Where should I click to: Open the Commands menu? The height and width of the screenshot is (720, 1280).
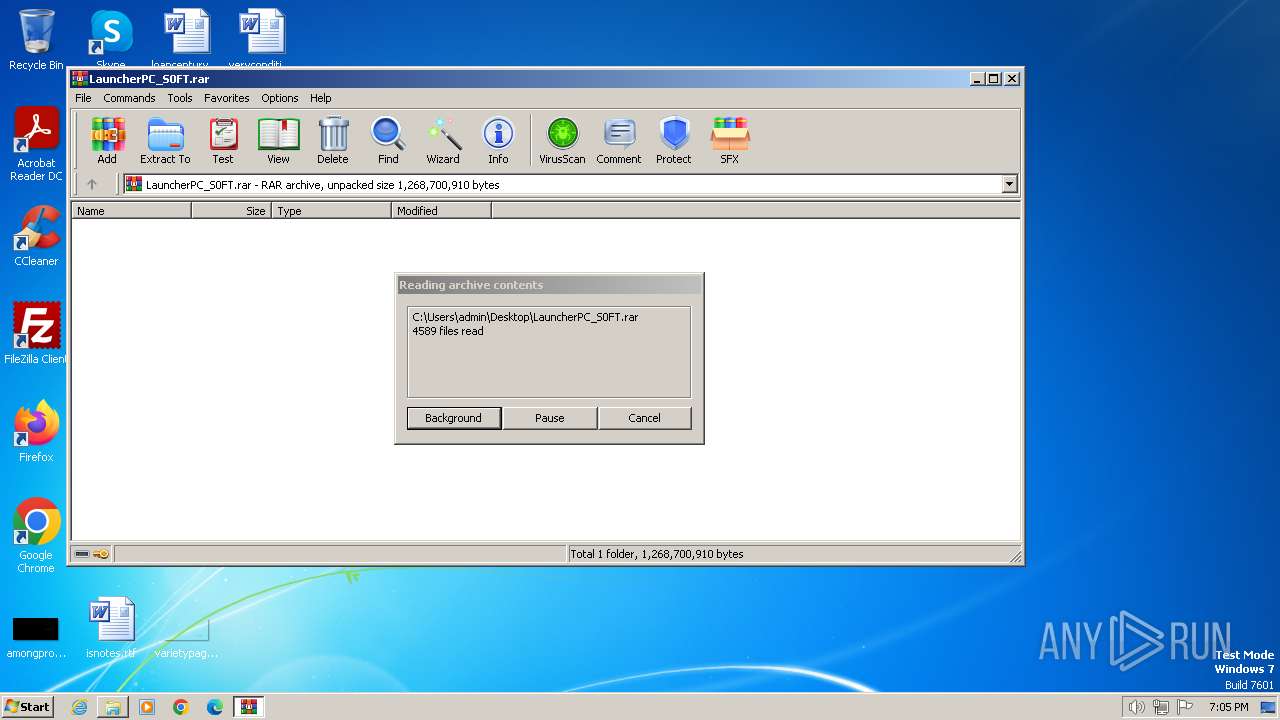click(x=129, y=98)
